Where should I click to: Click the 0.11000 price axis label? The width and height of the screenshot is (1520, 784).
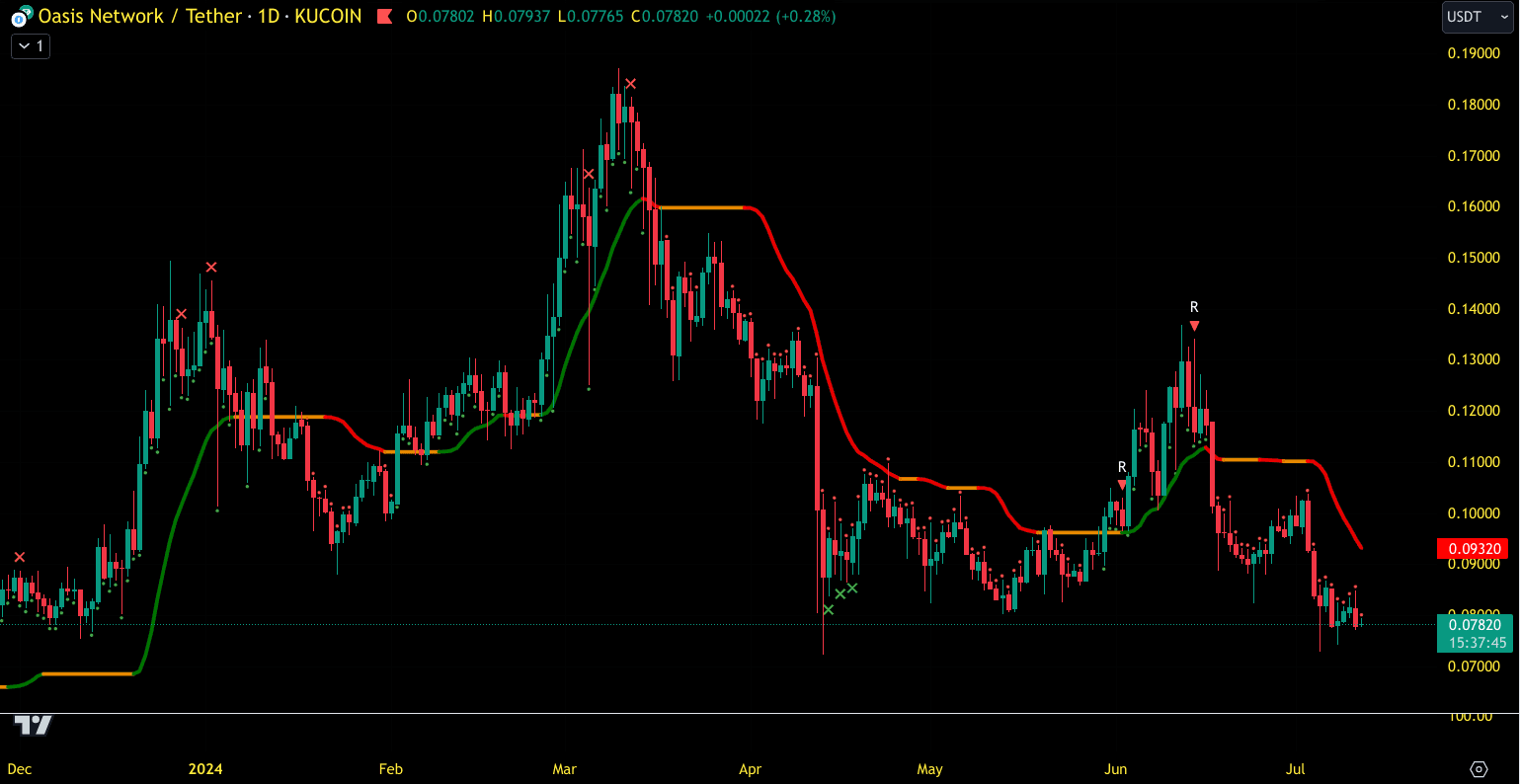pyautogui.click(x=1474, y=462)
